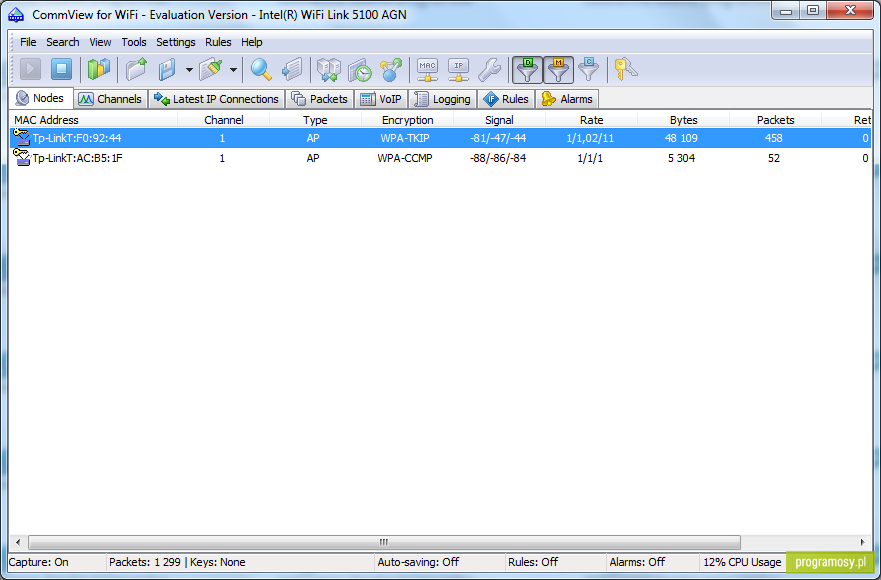Click signal value -88/-86/-84

[x=498, y=158]
